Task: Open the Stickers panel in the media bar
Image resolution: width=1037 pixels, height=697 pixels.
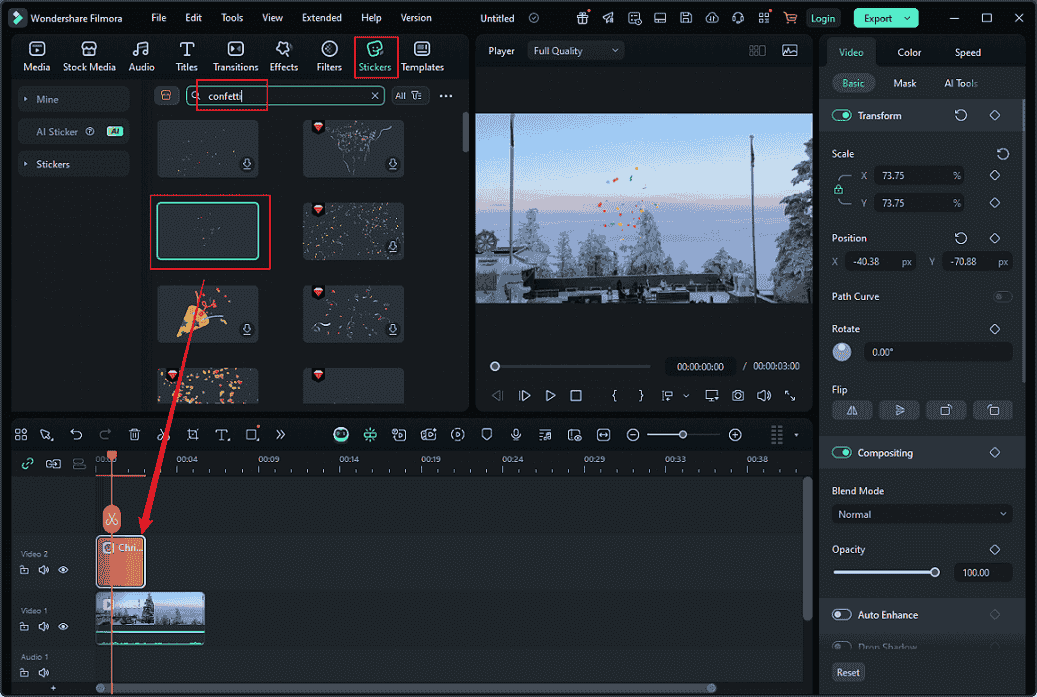Action: (375, 56)
